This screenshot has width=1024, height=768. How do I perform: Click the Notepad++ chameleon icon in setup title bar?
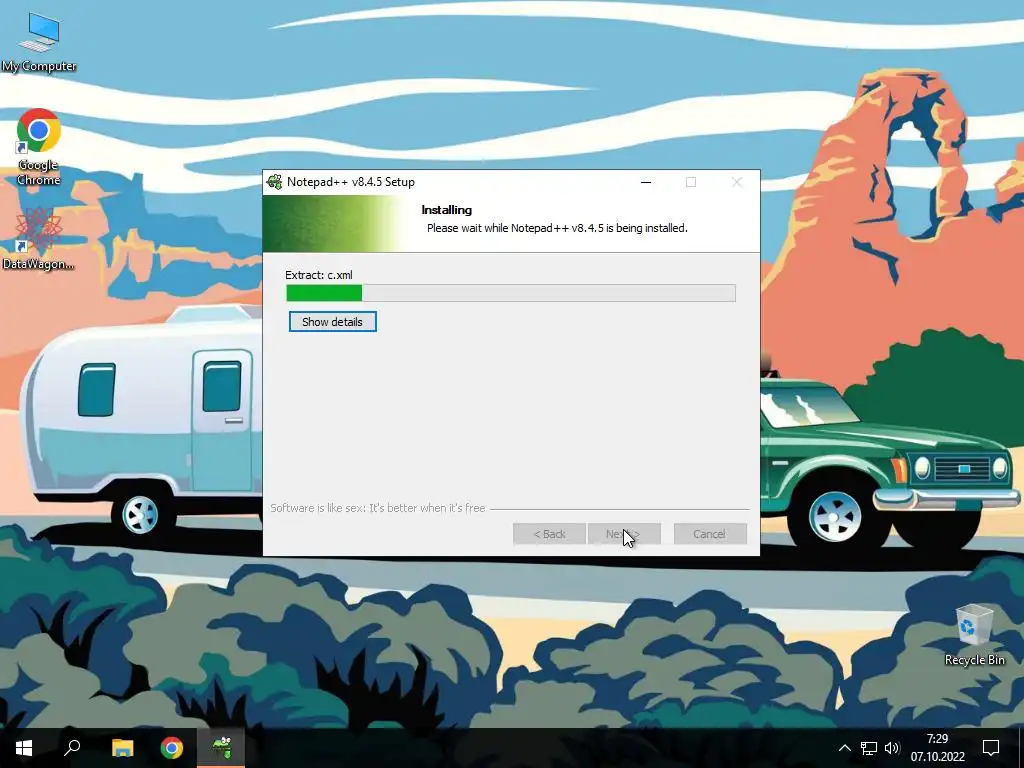click(x=275, y=182)
